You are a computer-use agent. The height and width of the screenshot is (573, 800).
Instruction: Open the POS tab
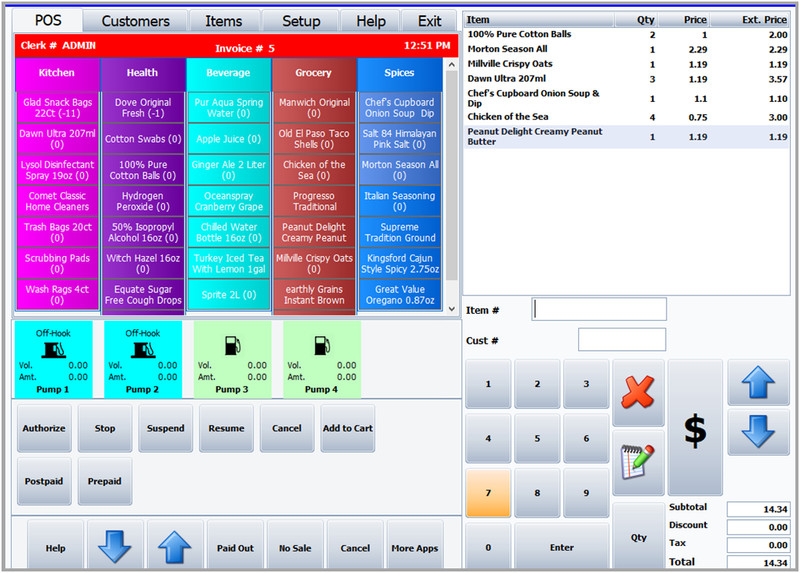click(x=48, y=20)
